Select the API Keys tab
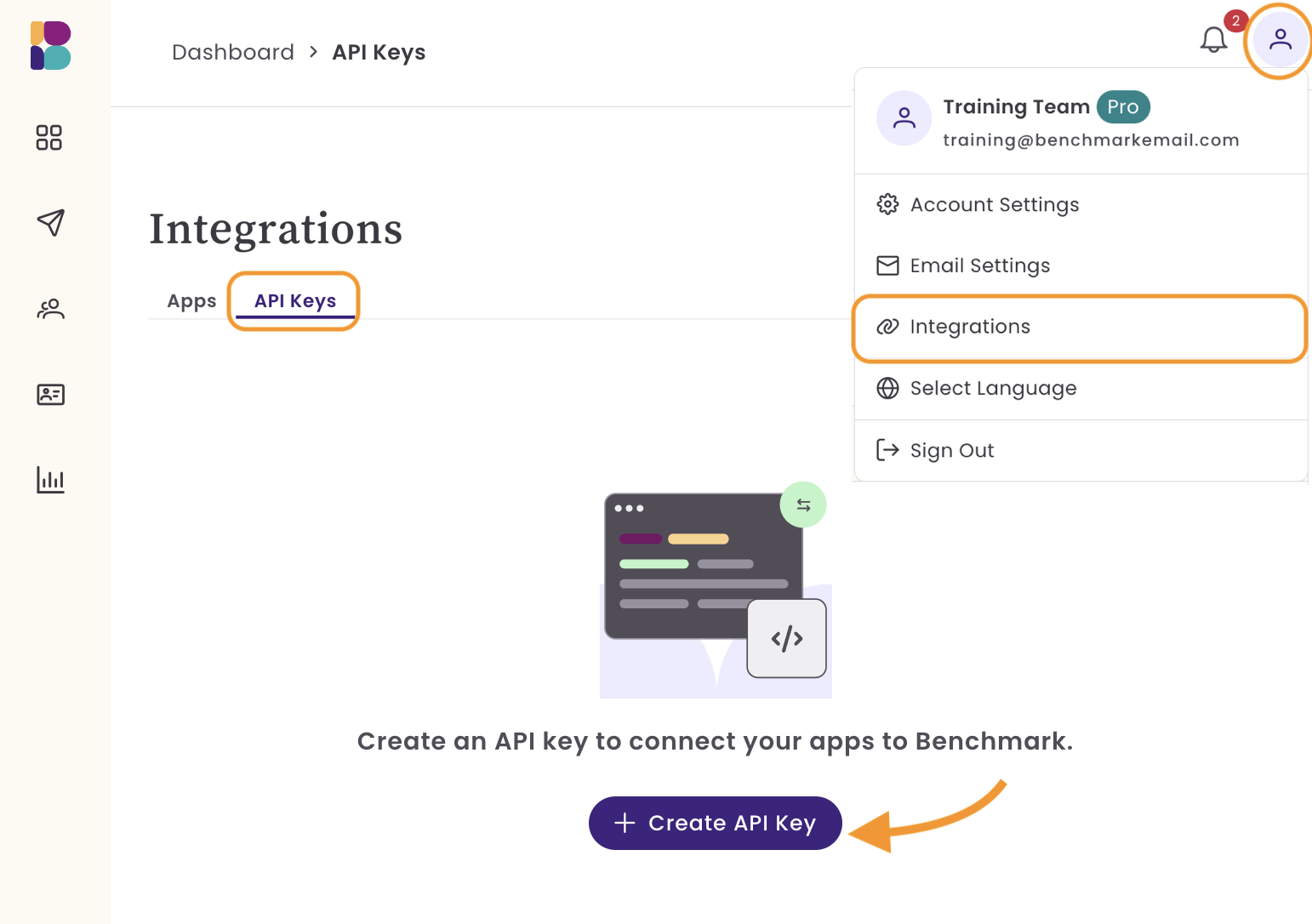1312x924 pixels. pyautogui.click(x=295, y=301)
